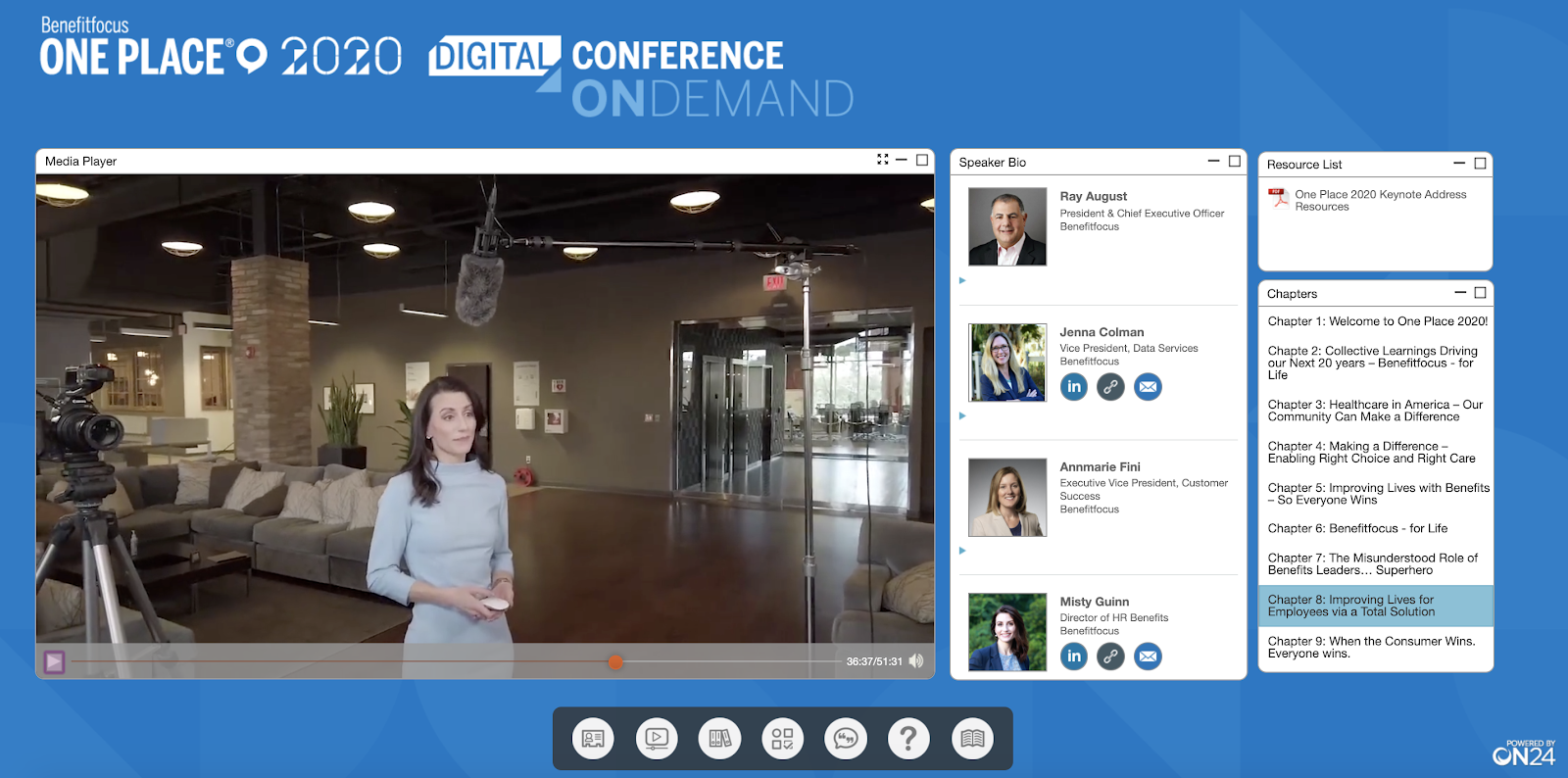This screenshot has width=1568, height=778.
Task: Click the Benefitfocus One Place 2020 logo
Action: coord(220,47)
